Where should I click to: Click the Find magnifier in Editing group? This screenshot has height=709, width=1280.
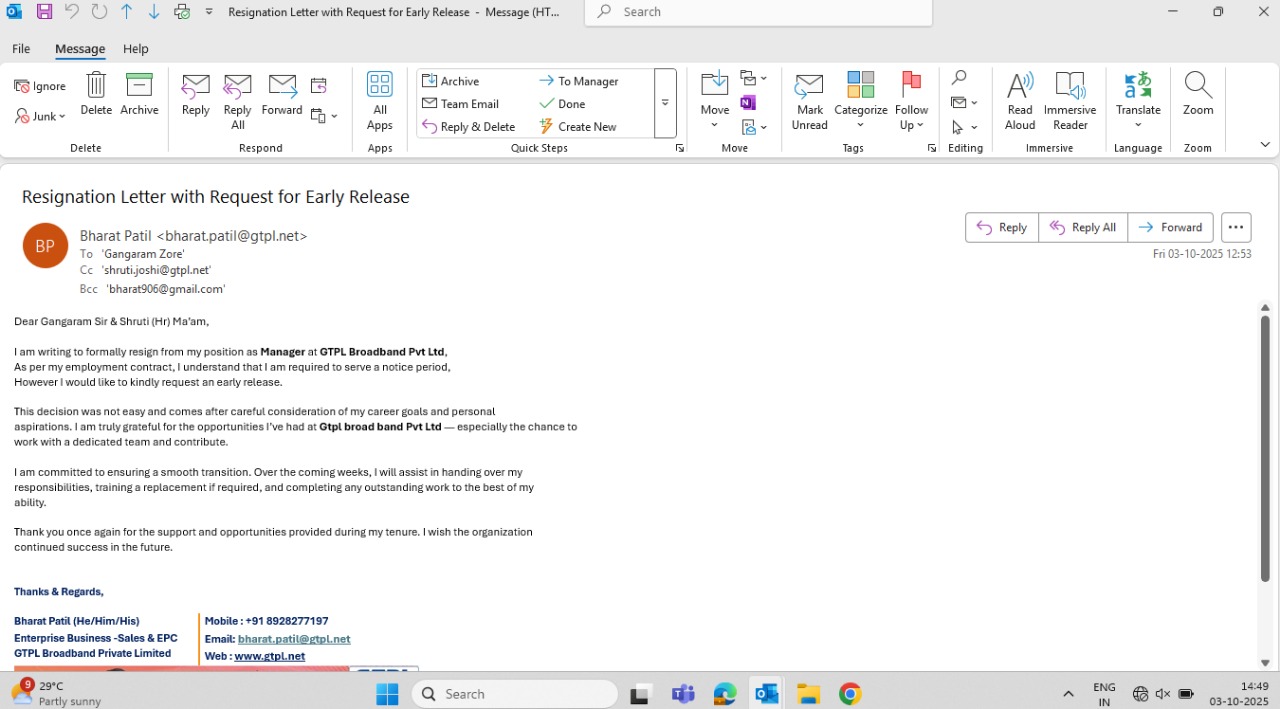959,78
